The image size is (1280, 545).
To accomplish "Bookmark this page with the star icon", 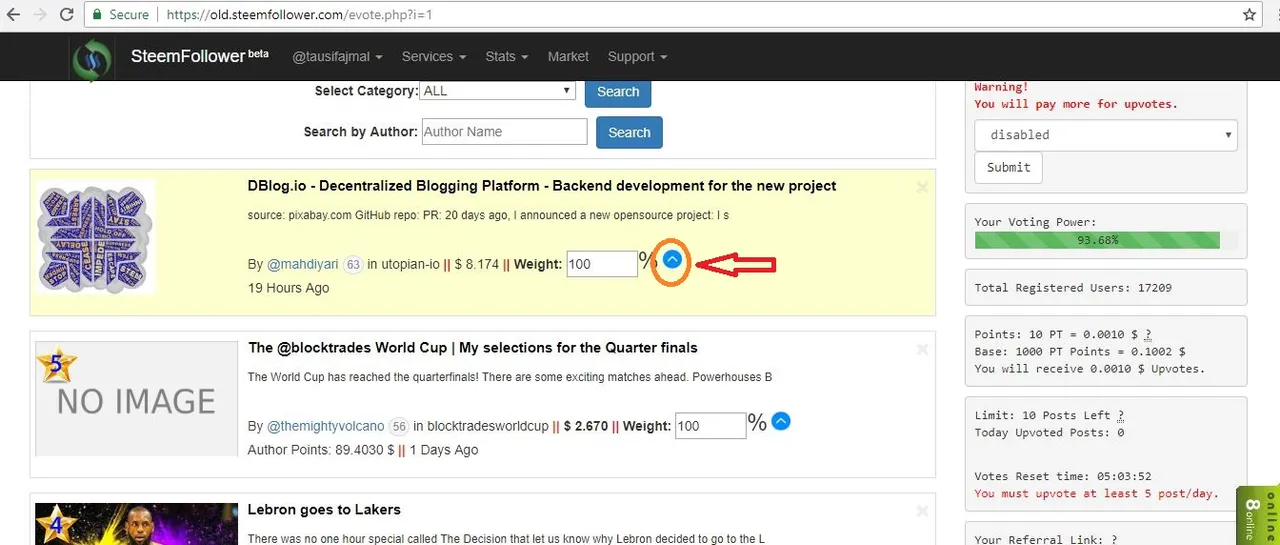I will point(1250,15).
